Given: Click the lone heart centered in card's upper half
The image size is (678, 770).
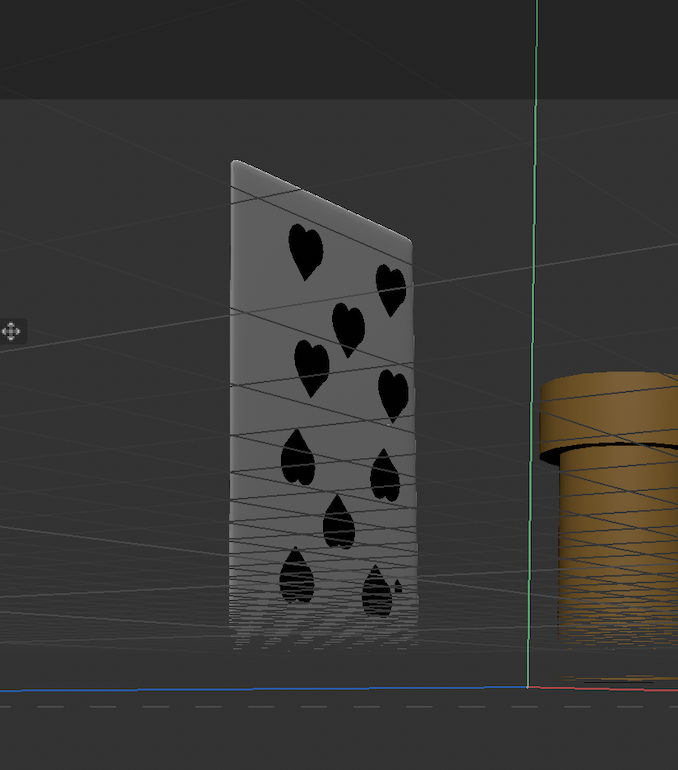Looking at the screenshot, I should 348,328.
